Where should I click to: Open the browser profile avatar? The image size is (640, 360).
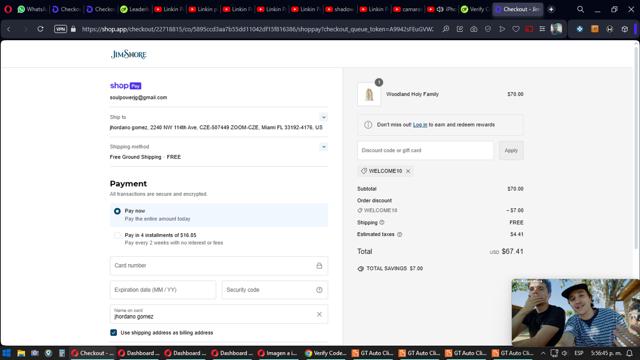tap(556, 29)
